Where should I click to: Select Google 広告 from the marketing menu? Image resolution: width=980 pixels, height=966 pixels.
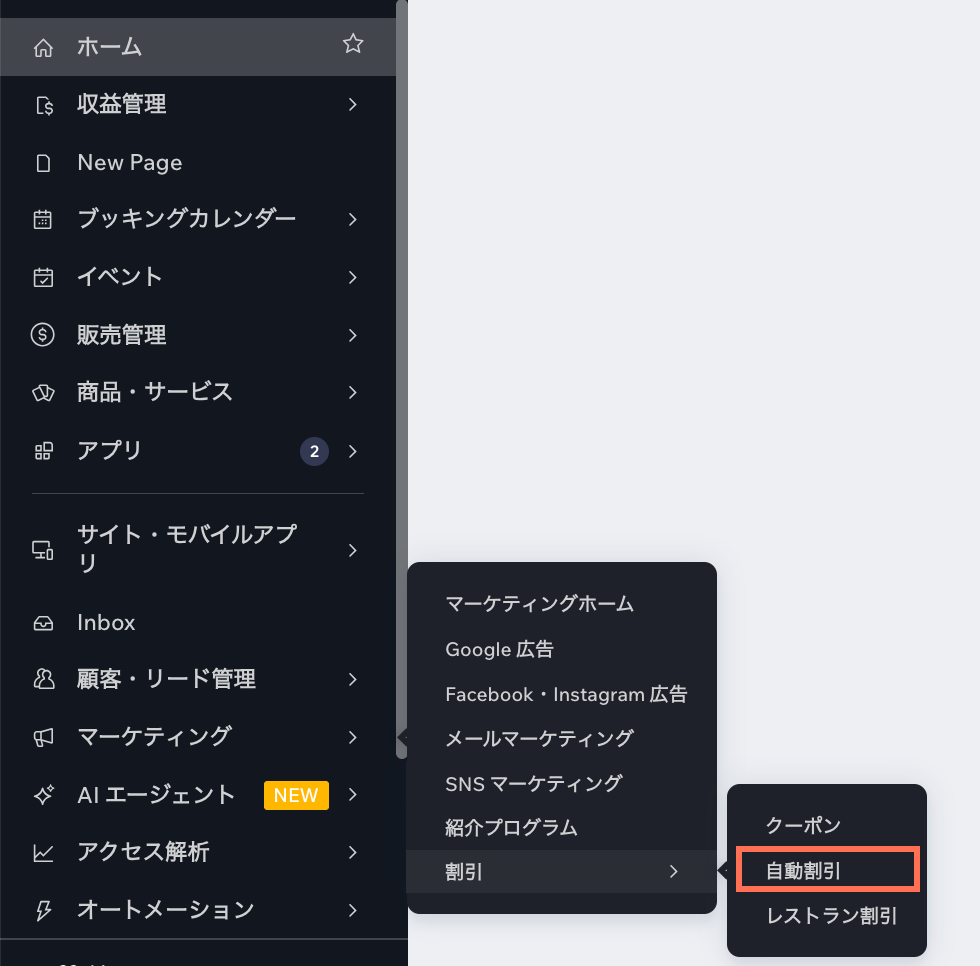(x=500, y=649)
